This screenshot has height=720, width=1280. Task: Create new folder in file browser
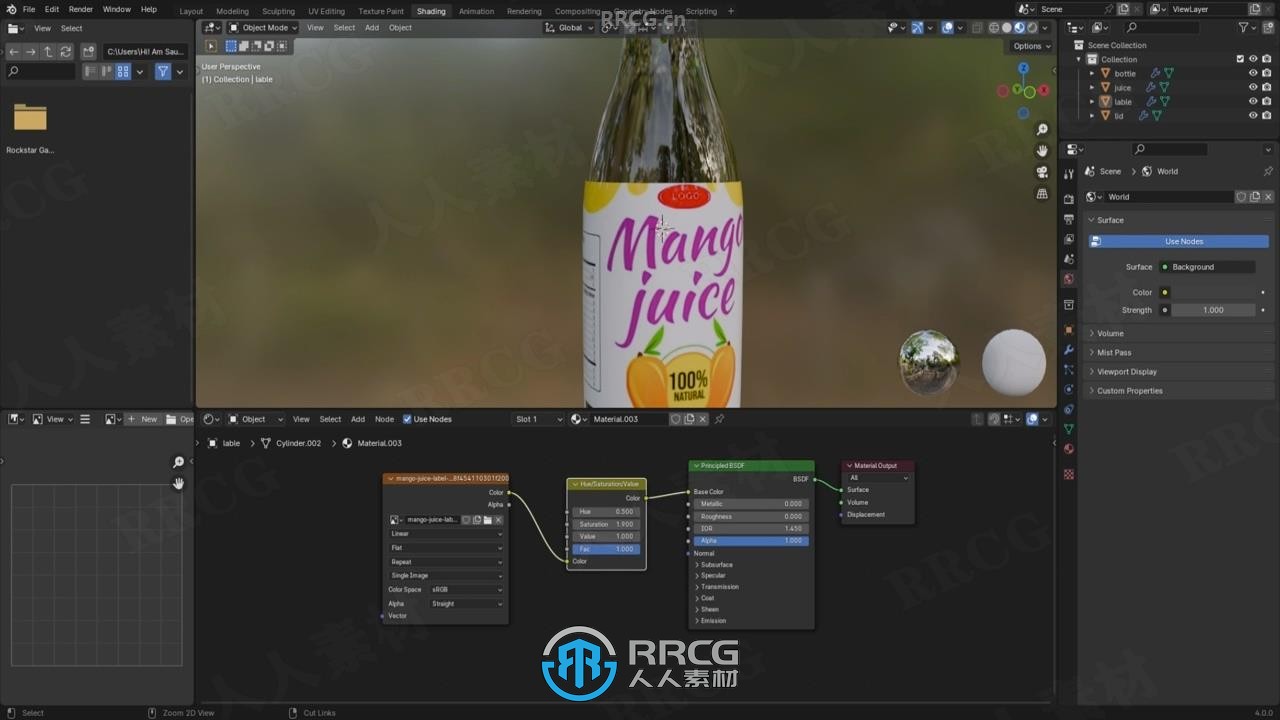(x=89, y=51)
